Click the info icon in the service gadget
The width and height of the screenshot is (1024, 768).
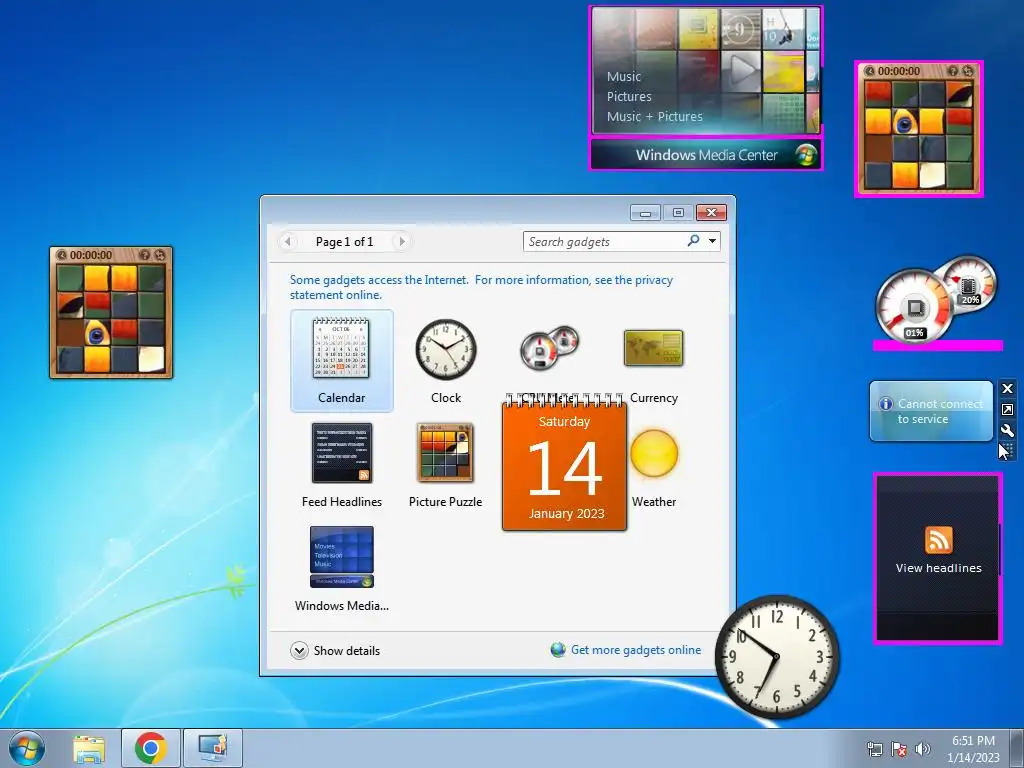click(x=886, y=404)
